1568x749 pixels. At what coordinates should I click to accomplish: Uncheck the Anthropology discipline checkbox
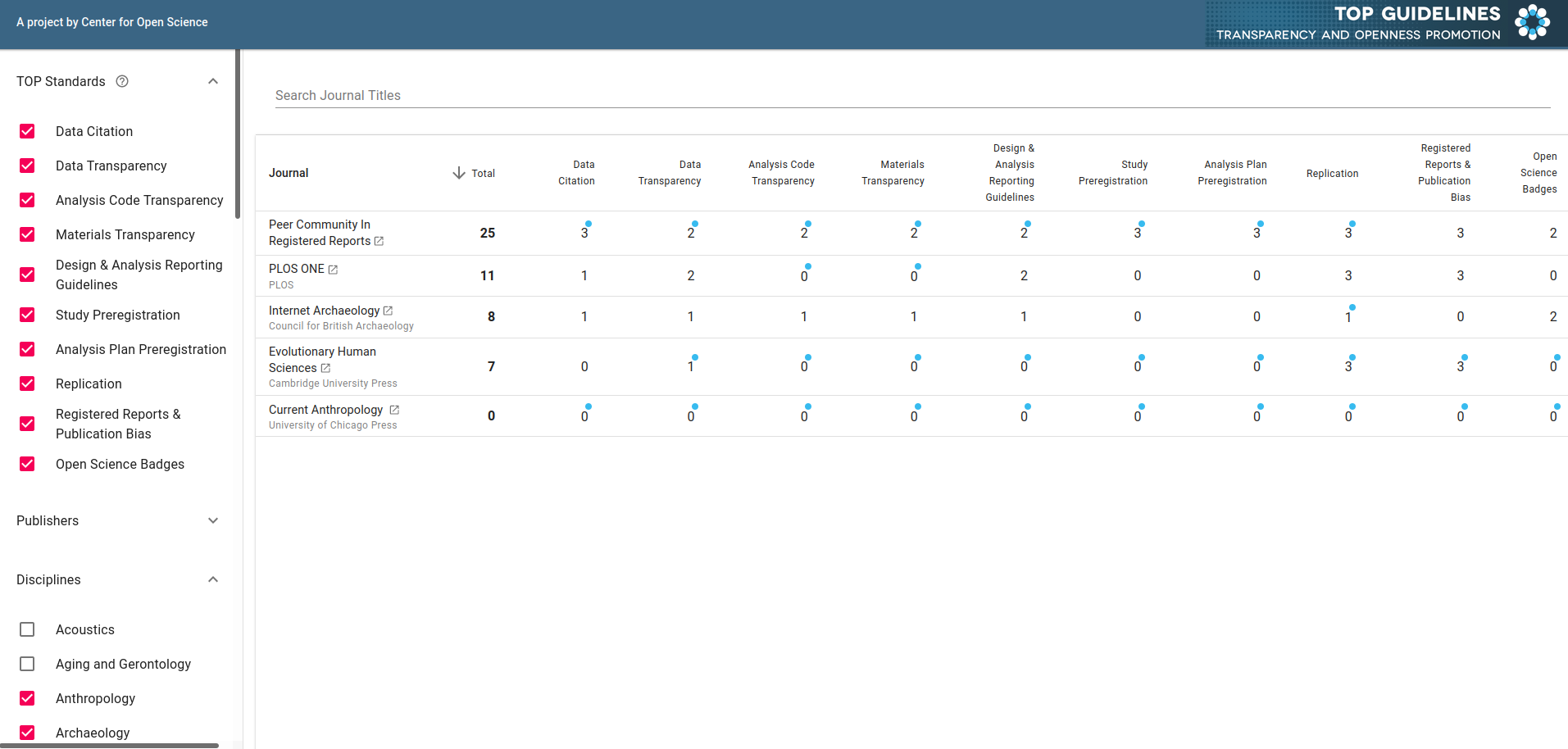click(x=27, y=698)
